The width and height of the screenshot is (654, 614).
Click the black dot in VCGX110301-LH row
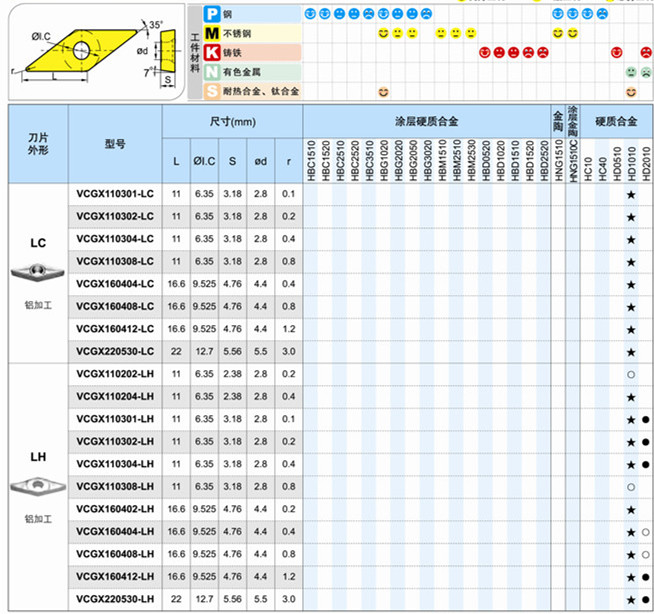646,419
